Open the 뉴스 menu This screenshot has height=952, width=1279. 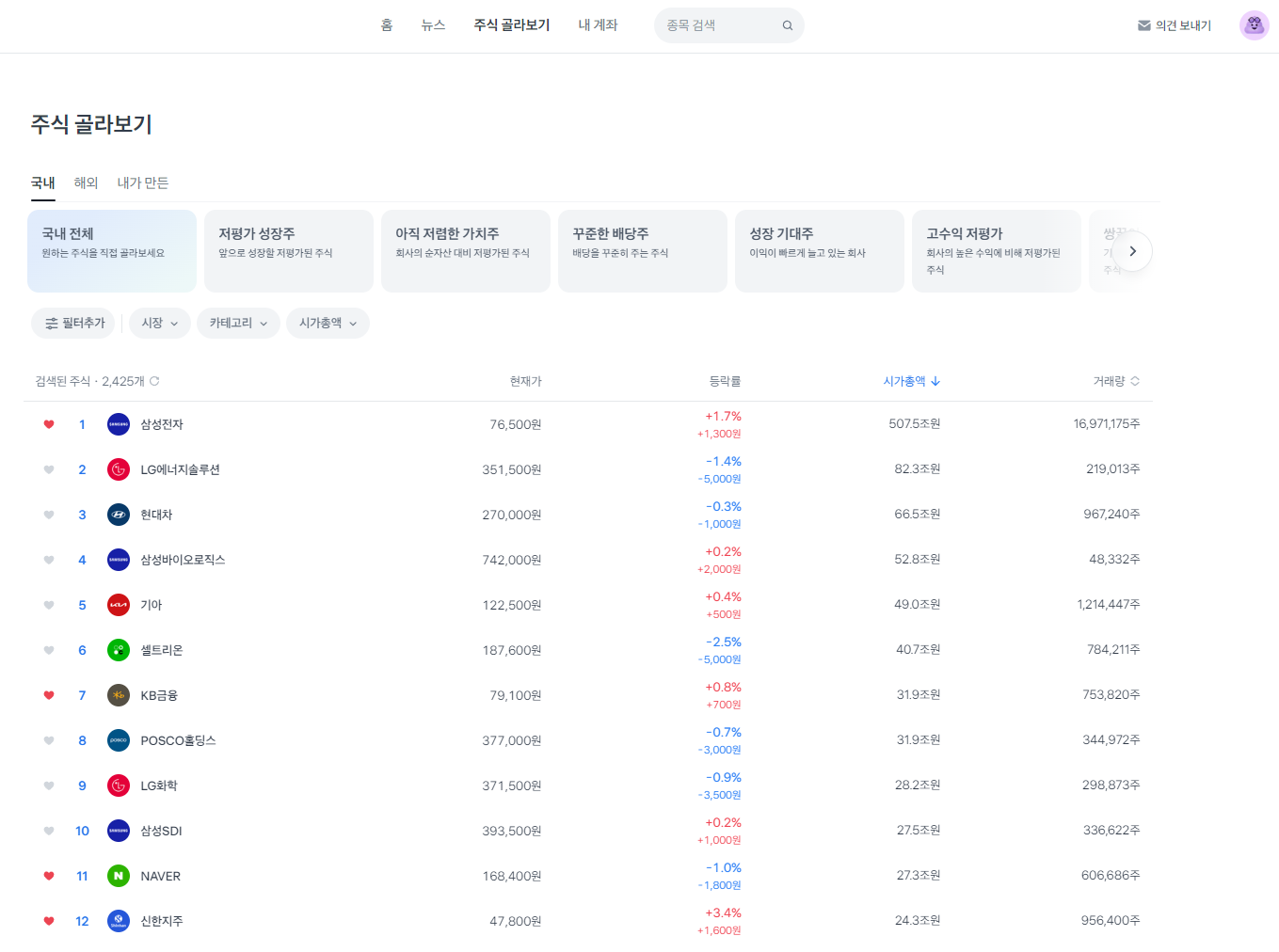433,25
